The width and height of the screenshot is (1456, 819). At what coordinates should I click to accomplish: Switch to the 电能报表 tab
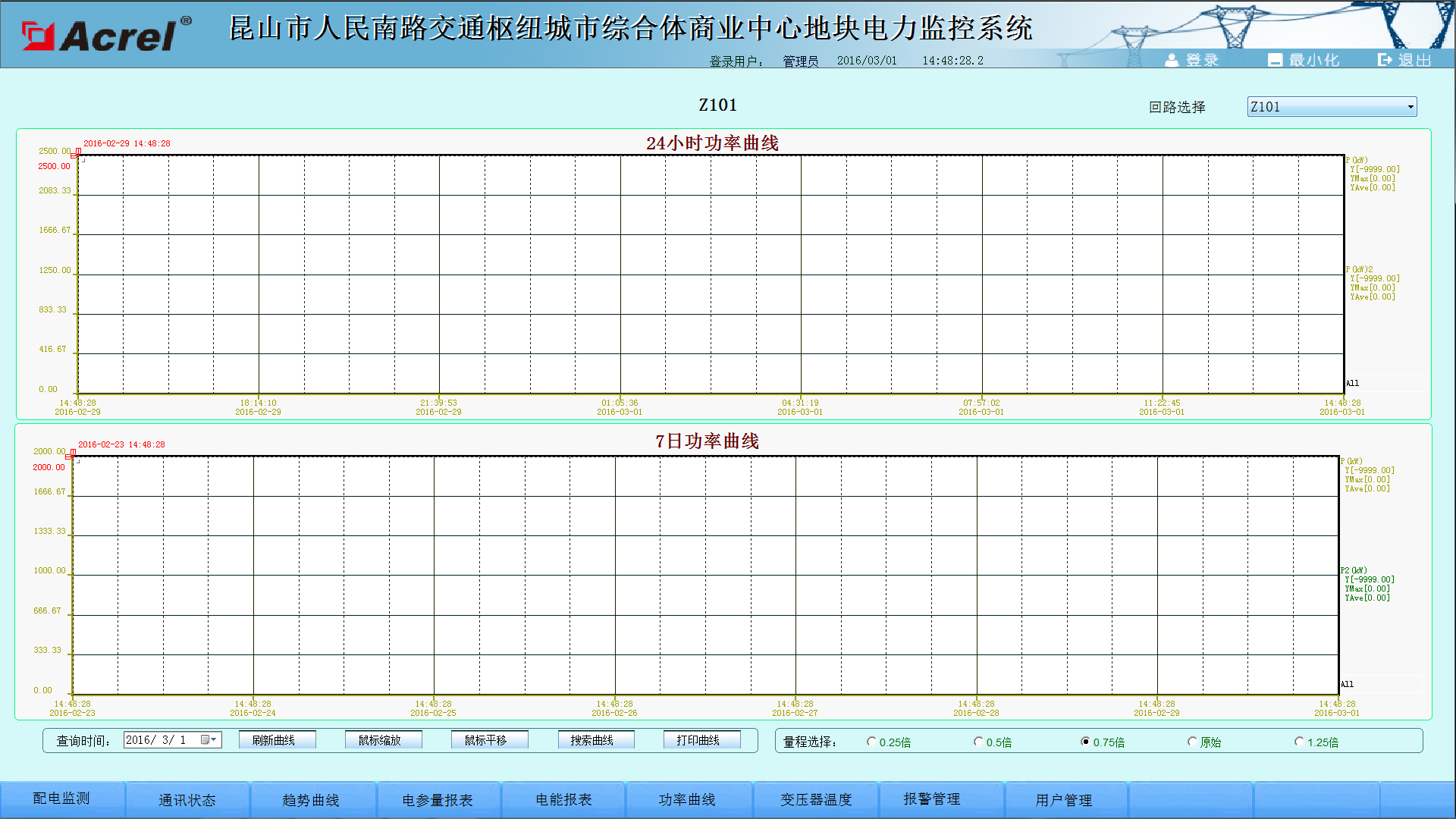pyautogui.click(x=563, y=800)
